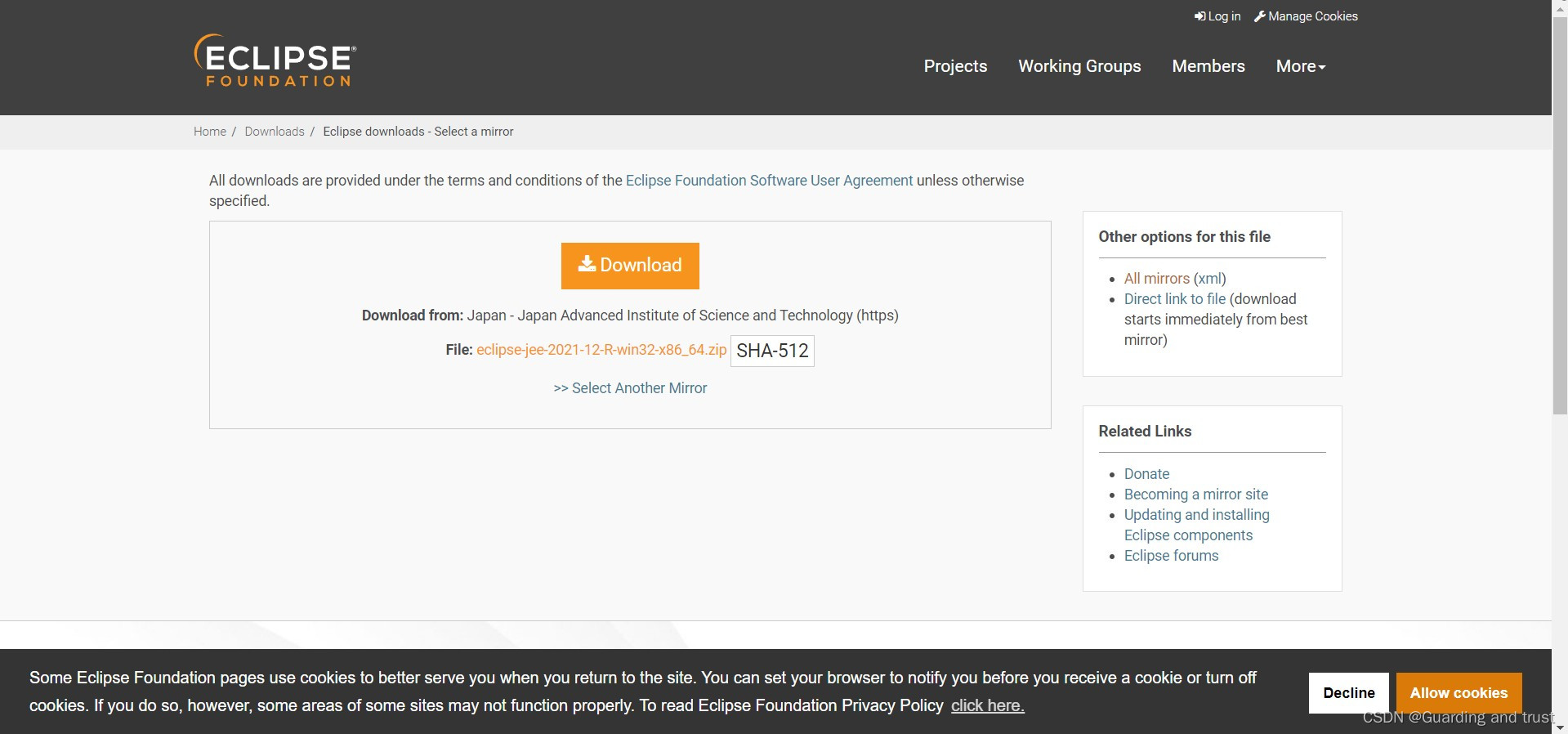Viewport: 1568px width, 734px height.
Task: Go to Home breadcrumb
Action: point(210,132)
